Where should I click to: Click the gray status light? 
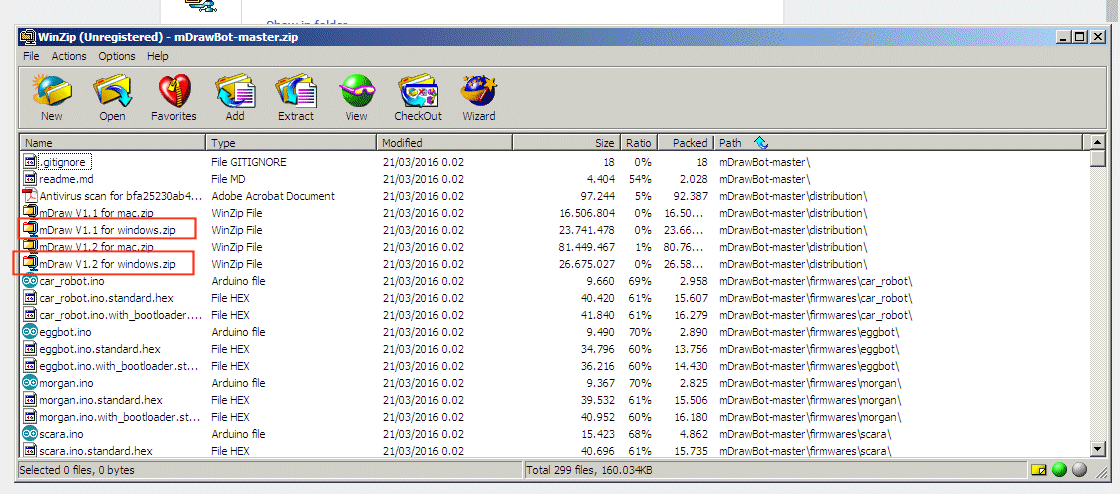1079,470
